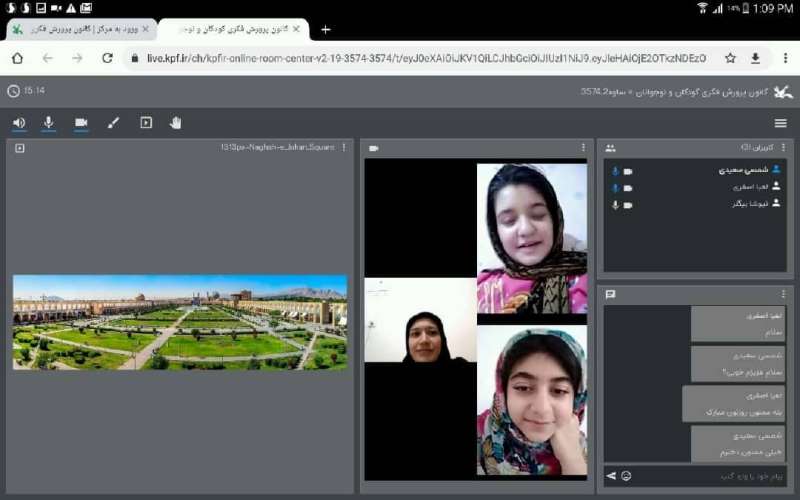
Task: Turn off the webcam from the toolbar
Action: [81, 123]
